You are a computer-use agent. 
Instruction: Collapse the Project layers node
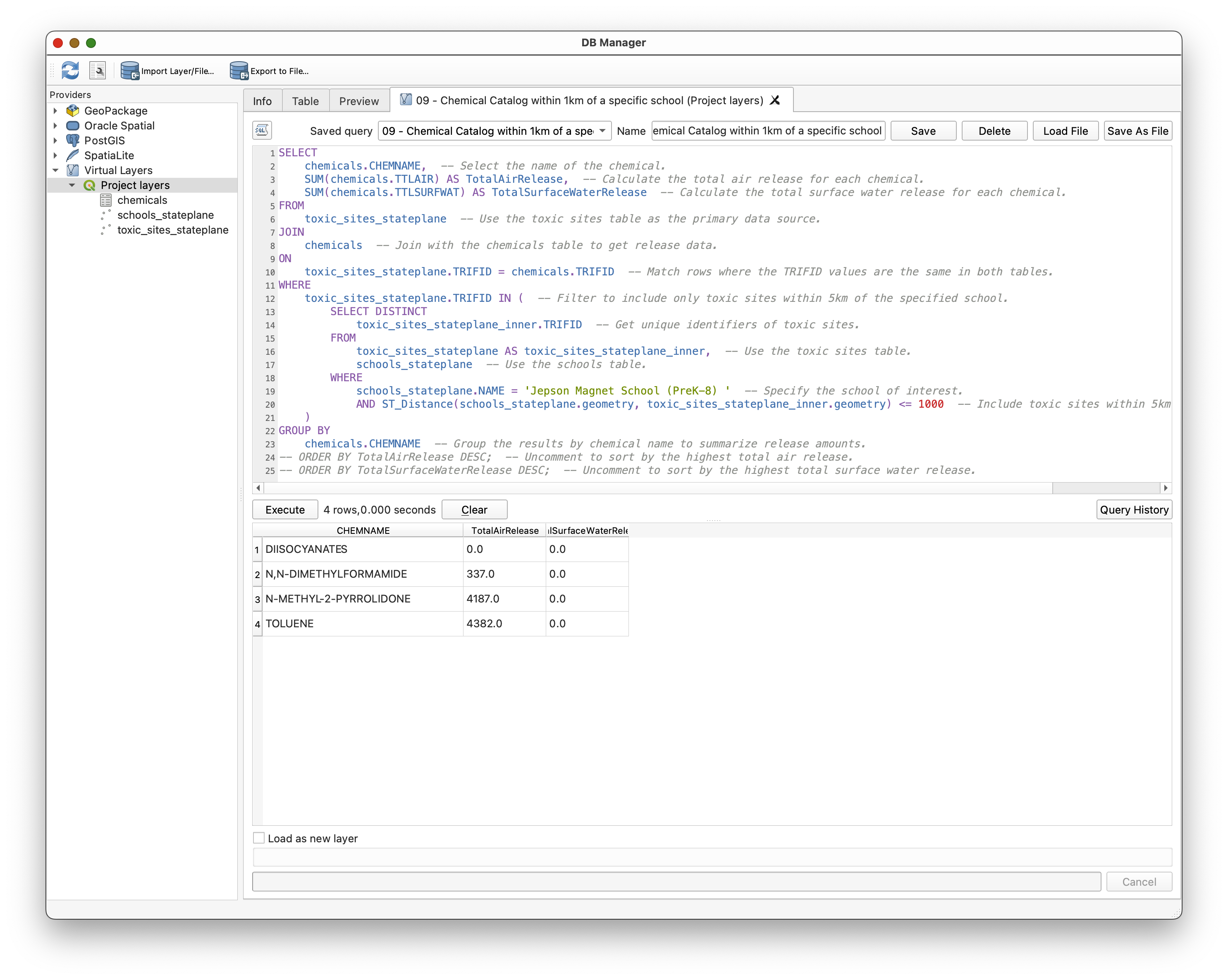tap(72, 185)
